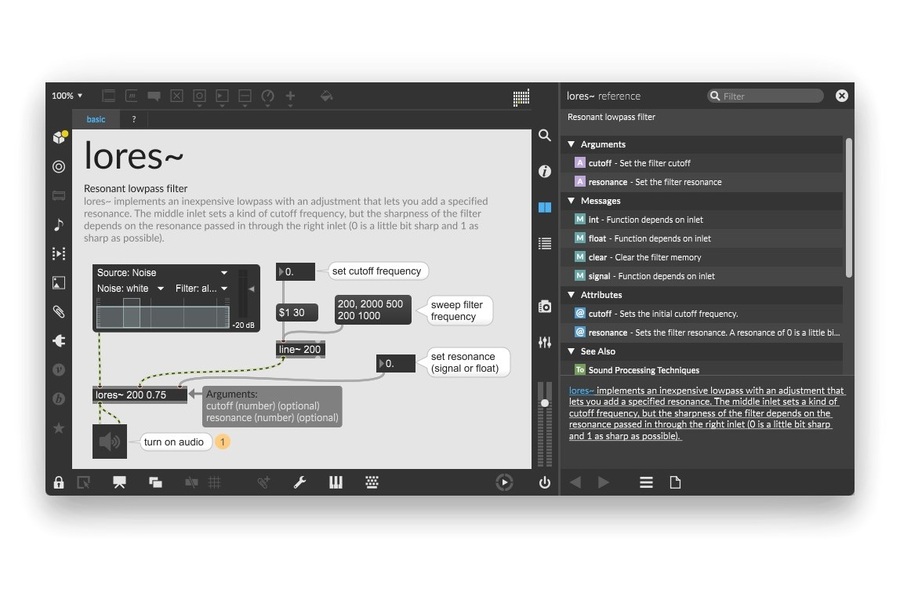Image resolution: width=900 pixels, height=607 pixels.
Task: Open the piano keys icon in bottom toolbar
Action: tap(336, 483)
